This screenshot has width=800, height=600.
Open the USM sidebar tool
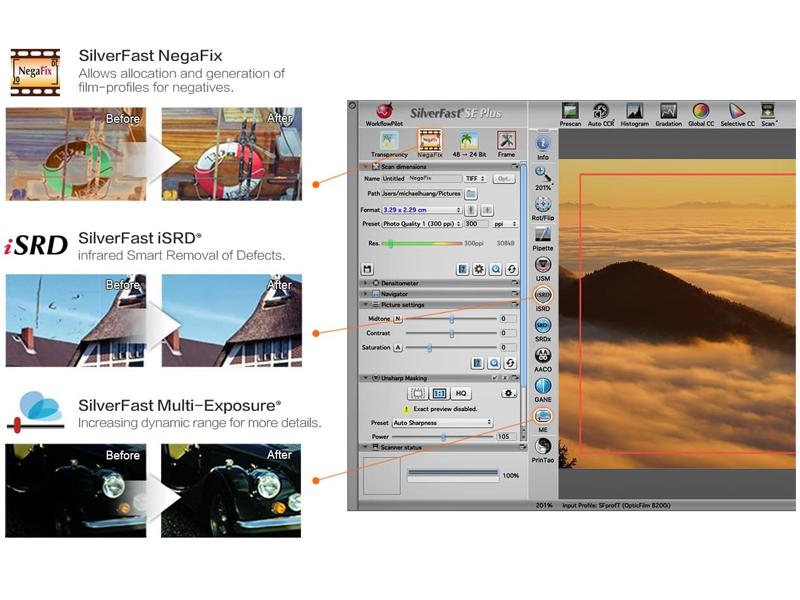543,265
